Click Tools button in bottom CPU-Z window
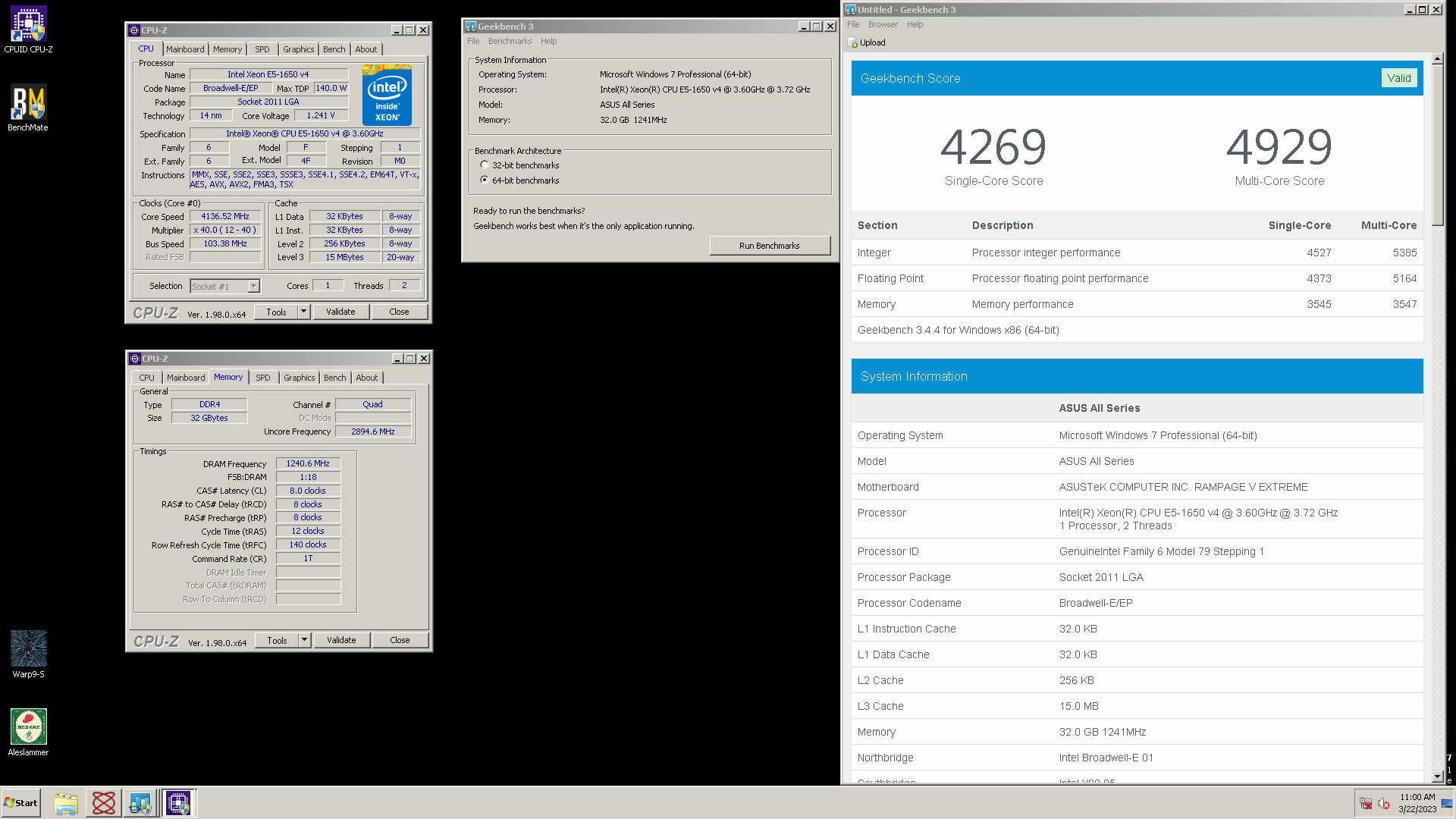The height and width of the screenshot is (819, 1456). point(277,640)
